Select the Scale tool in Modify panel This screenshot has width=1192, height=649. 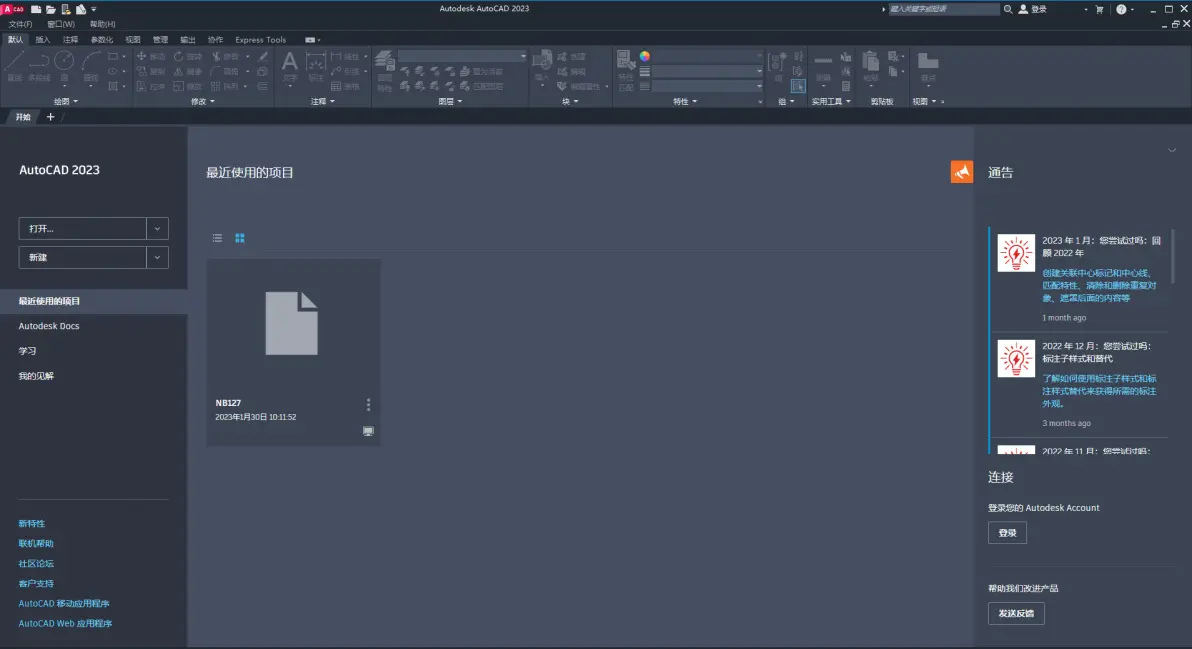(187, 87)
